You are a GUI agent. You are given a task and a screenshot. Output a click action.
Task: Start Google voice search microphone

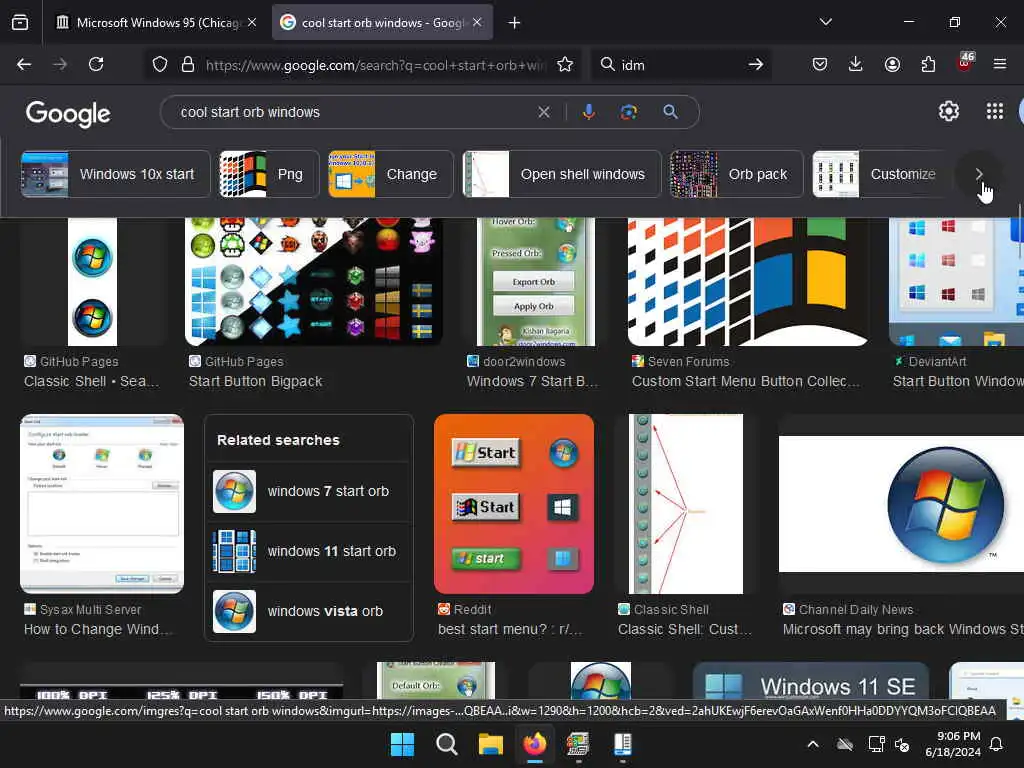coord(588,112)
